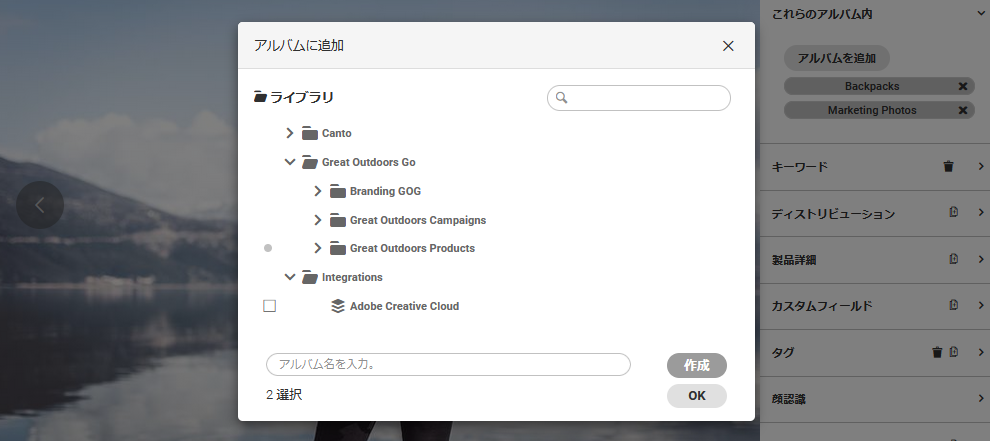This screenshot has height=441, width=990.
Task: Click the Branding GOG folder icon
Action: click(338, 191)
